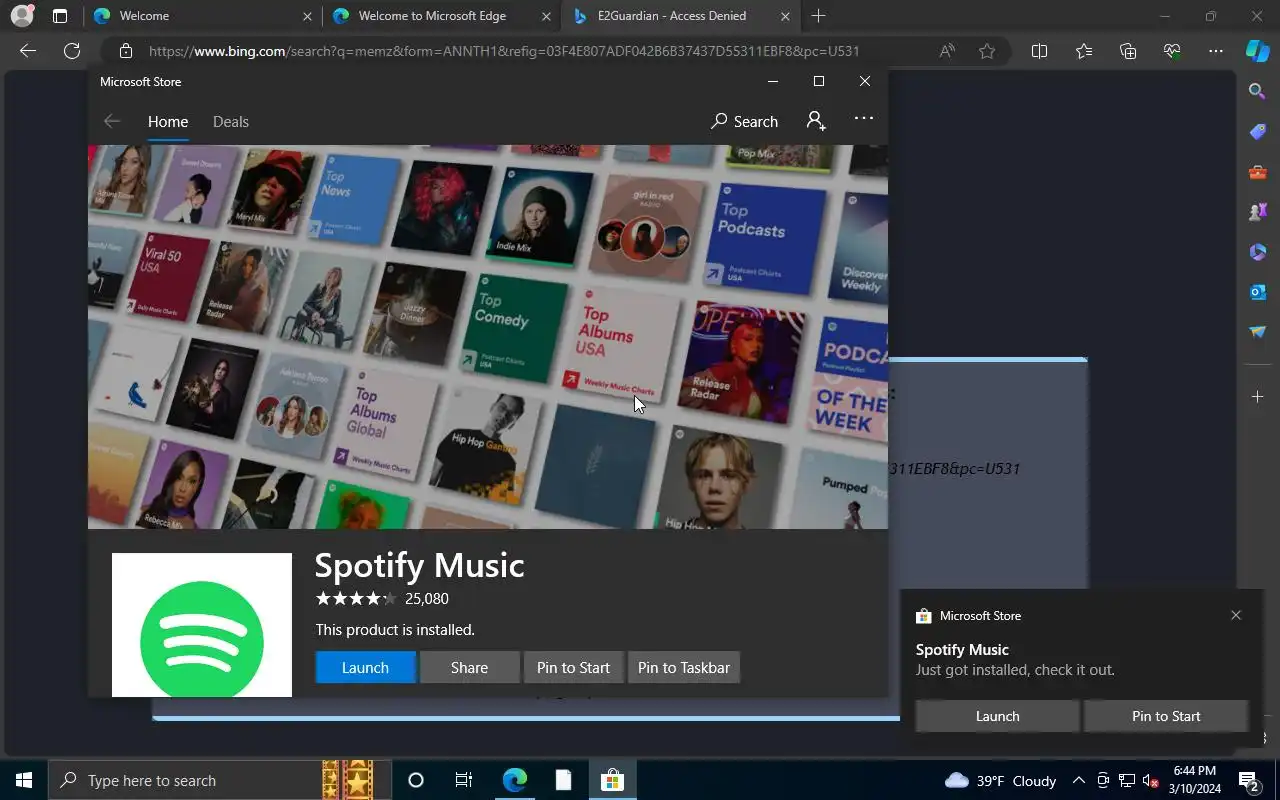
Task: Open Microsoft Store taskbar icon
Action: [612, 780]
